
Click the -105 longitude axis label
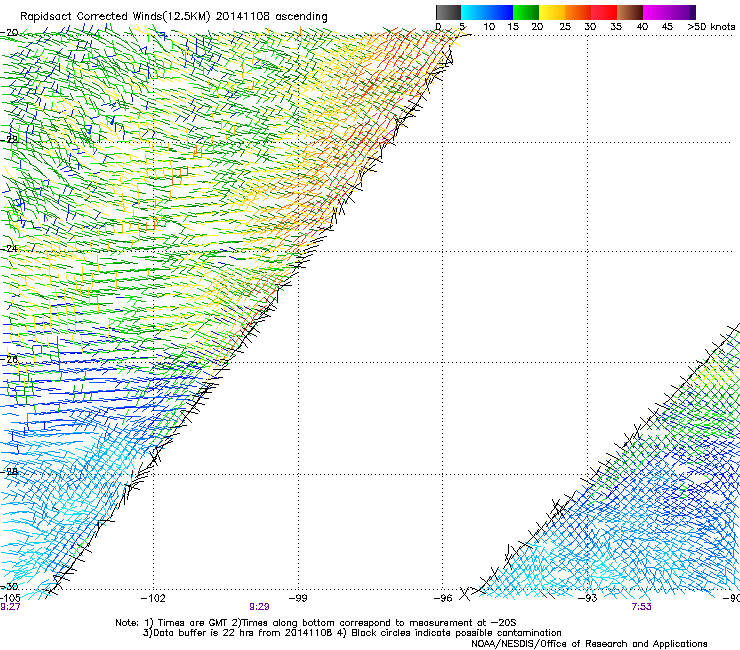[10, 598]
